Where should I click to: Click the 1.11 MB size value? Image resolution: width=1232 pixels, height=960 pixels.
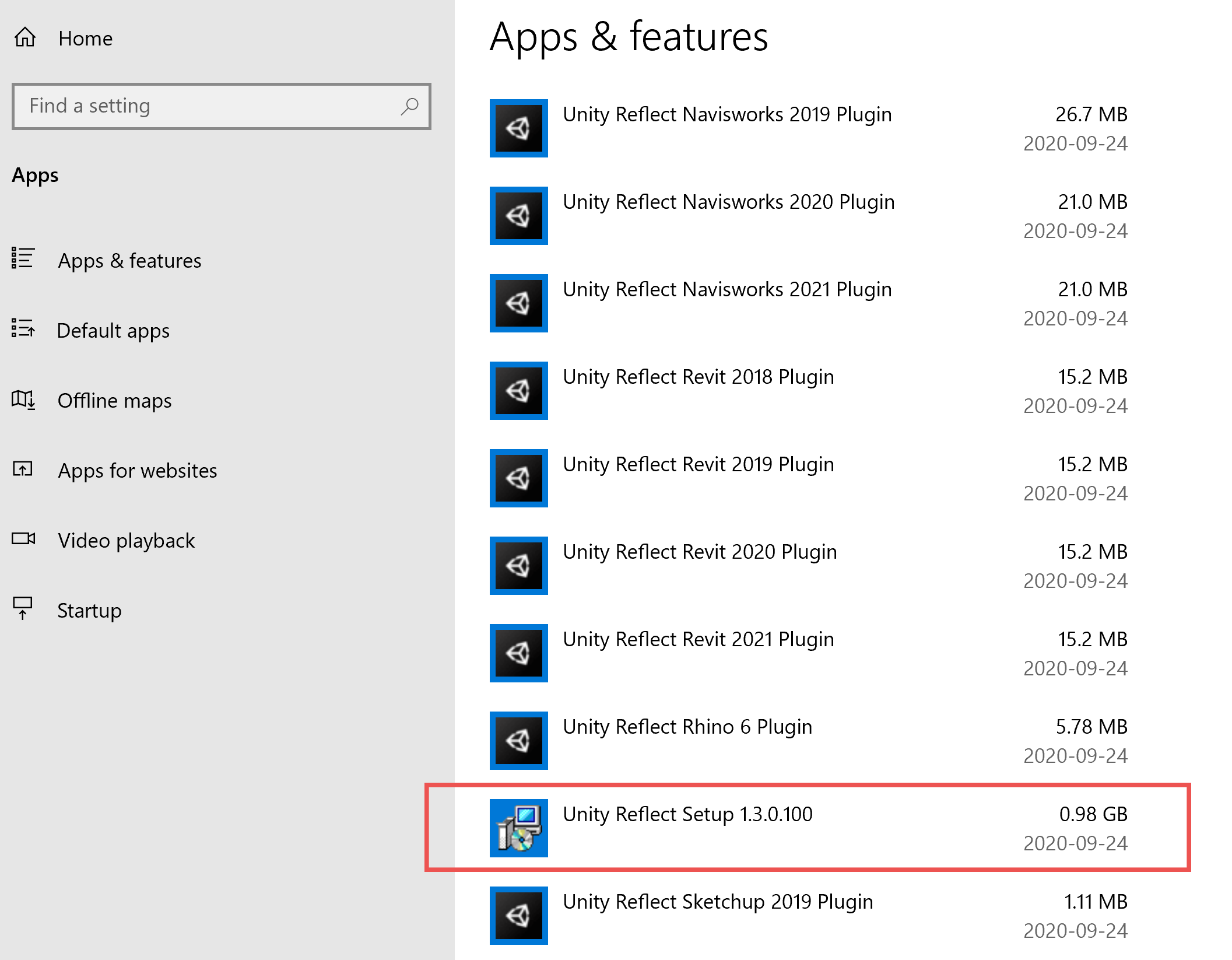(x=1096, y=902)
